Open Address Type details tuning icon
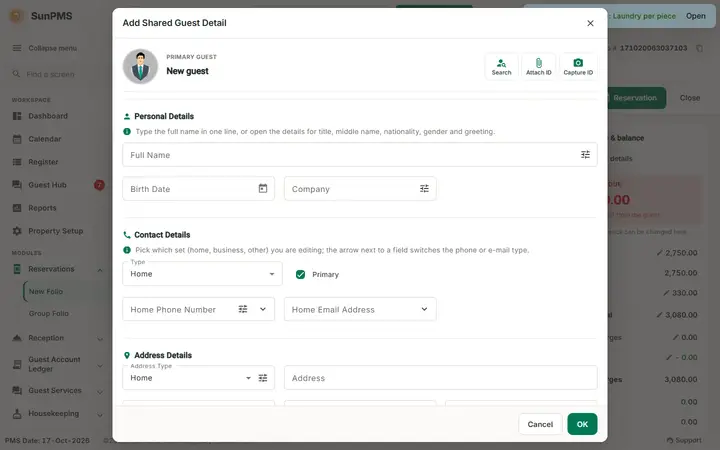 point(263,377)
